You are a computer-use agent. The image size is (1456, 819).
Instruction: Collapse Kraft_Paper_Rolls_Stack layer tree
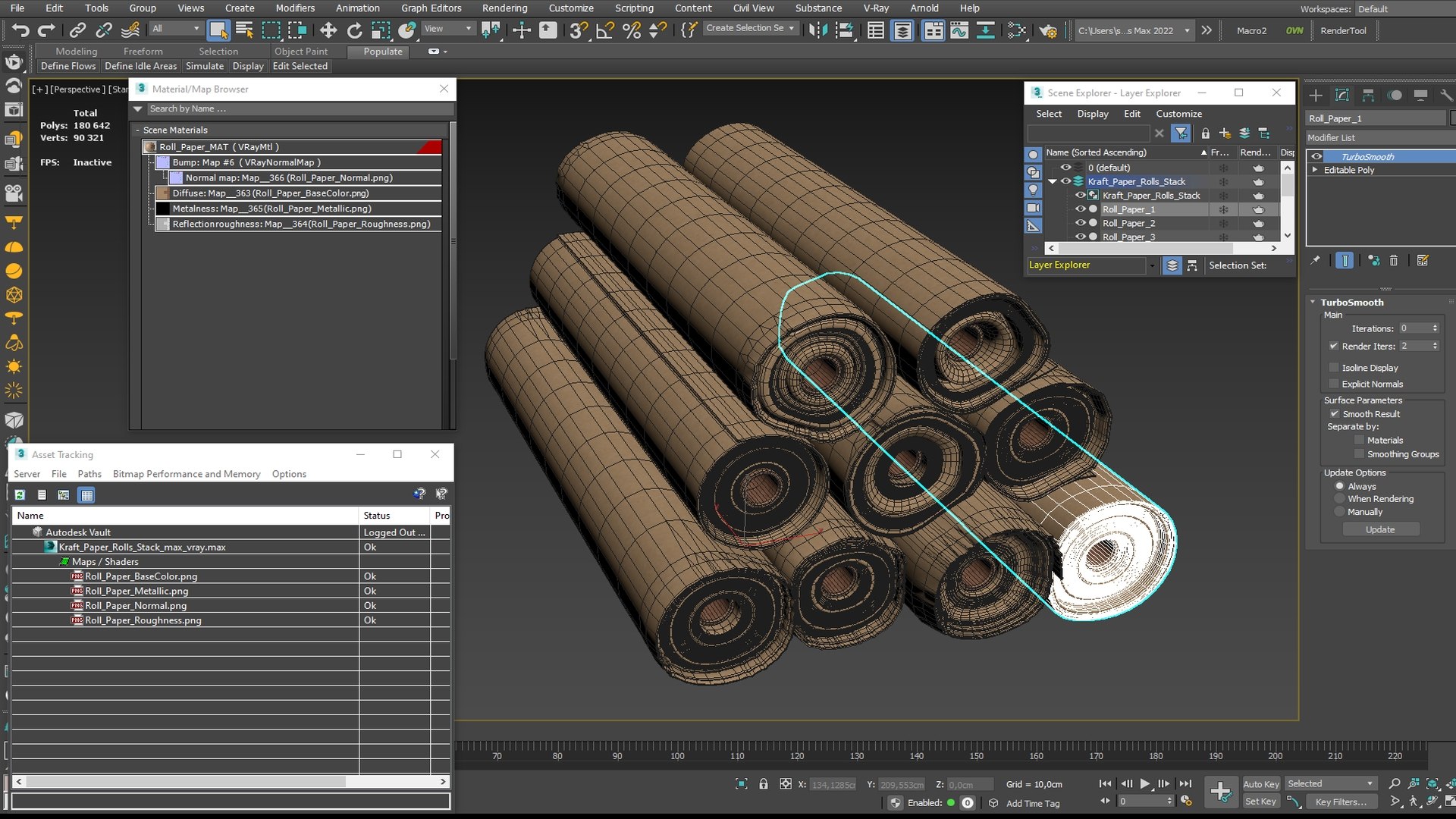(x=1053, y=181)
